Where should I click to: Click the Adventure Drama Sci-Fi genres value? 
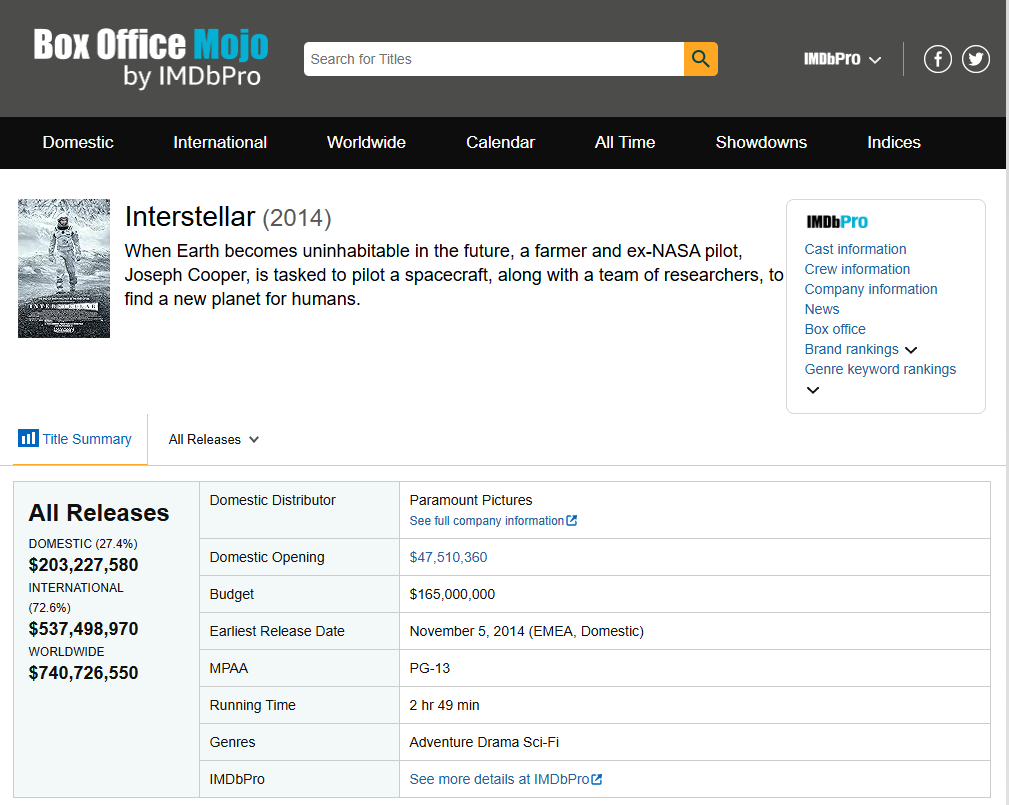point(485,742)
